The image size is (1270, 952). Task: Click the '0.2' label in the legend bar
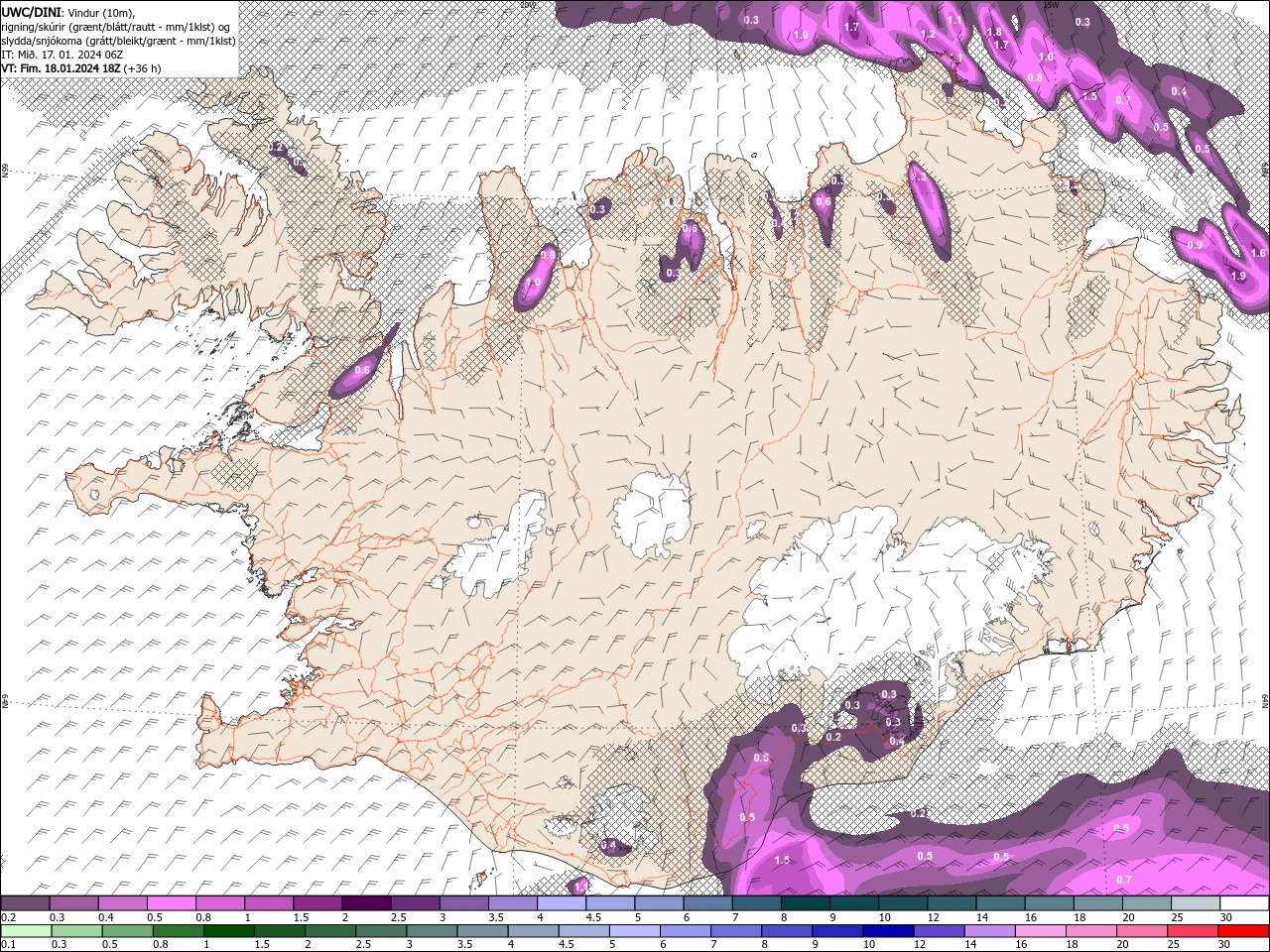8,917
